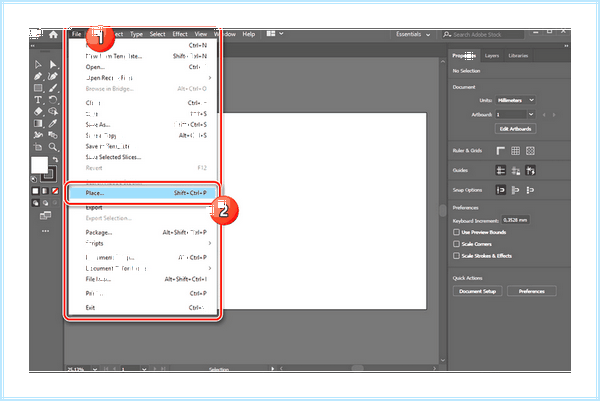Viewport: 600px width, 401px height.
Task: Choose Draw Normal mode
Action: click(x=36, y=203)
